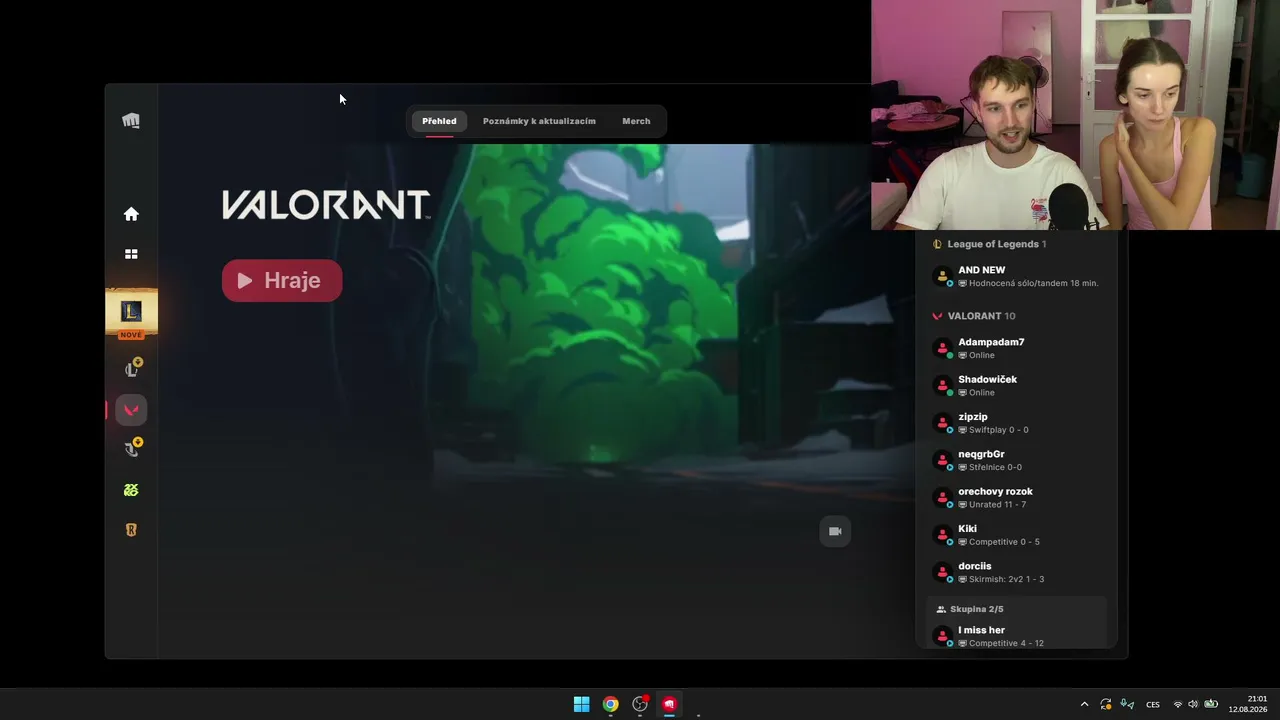Image resolution: width=1280 pixels, height=720 pixels.
Task: Select the VALORANT game icon in sidebar
Action: pos(131,410)
